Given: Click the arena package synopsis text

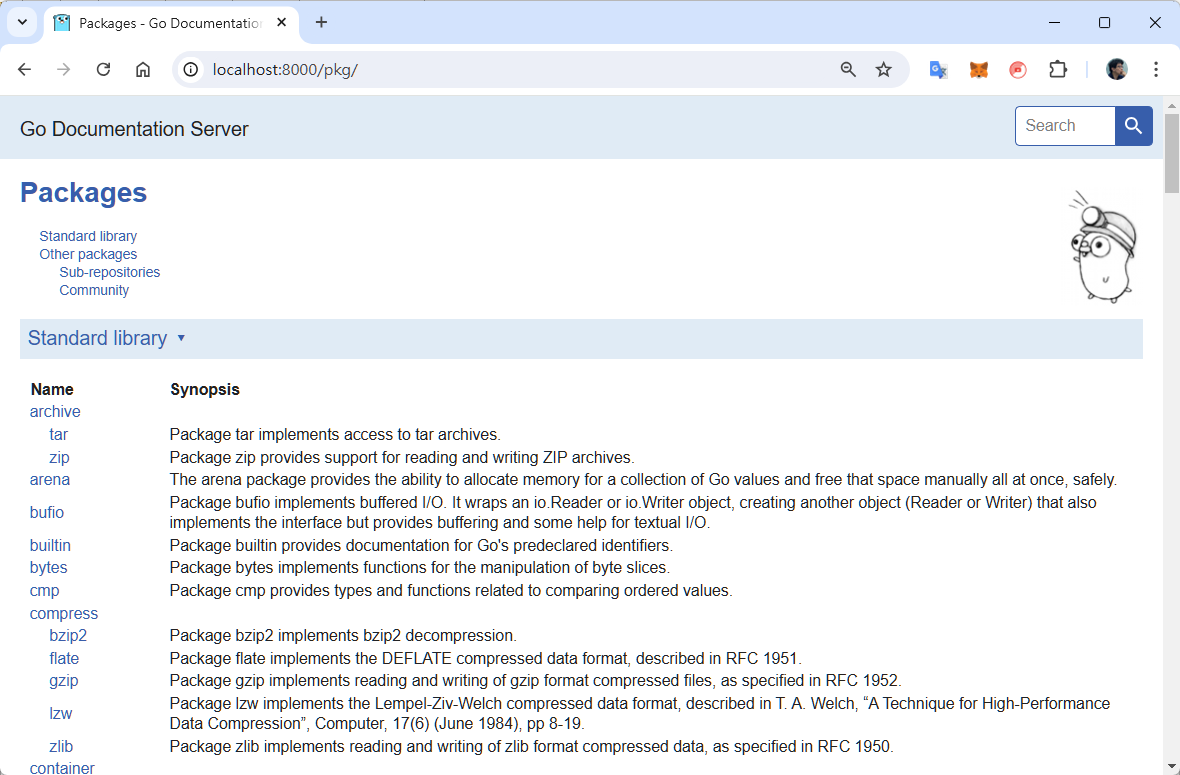Looking at the screenshot, I should (x=643, y=480).
